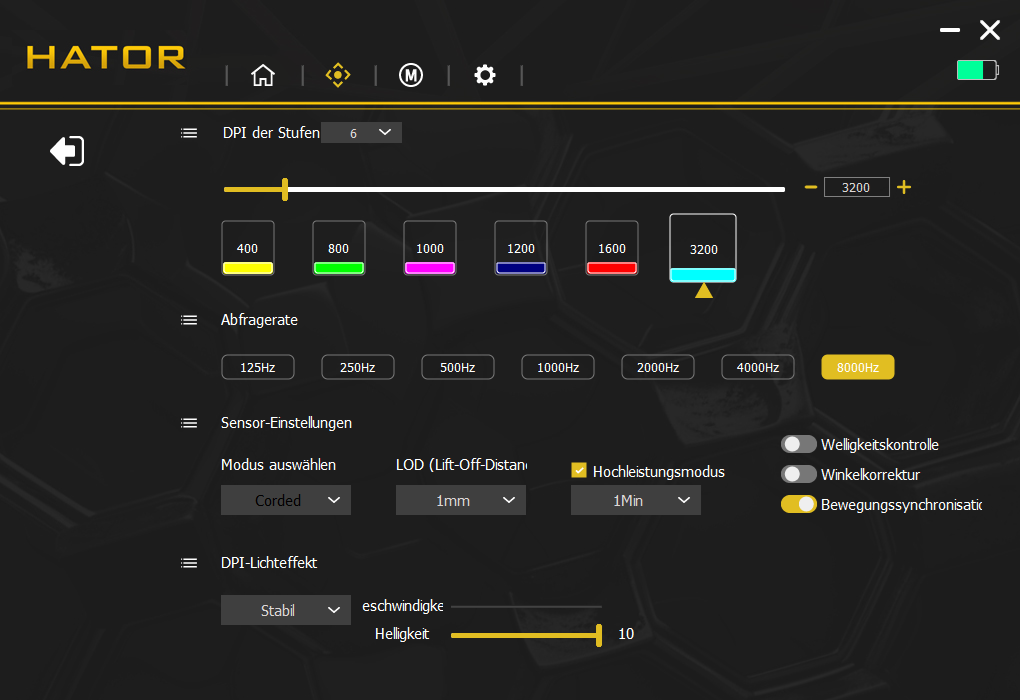Image resolution: width=1020 pixels, height=700 pixels.
Task: Open the Modus auswählen Corded dropdown
Action: point(286,500)
